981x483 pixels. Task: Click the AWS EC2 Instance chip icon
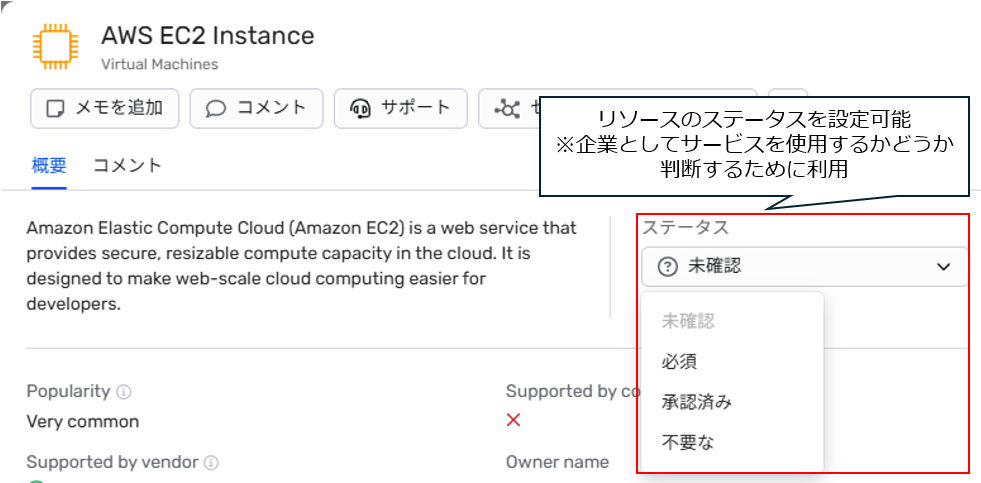coord(54,46)
